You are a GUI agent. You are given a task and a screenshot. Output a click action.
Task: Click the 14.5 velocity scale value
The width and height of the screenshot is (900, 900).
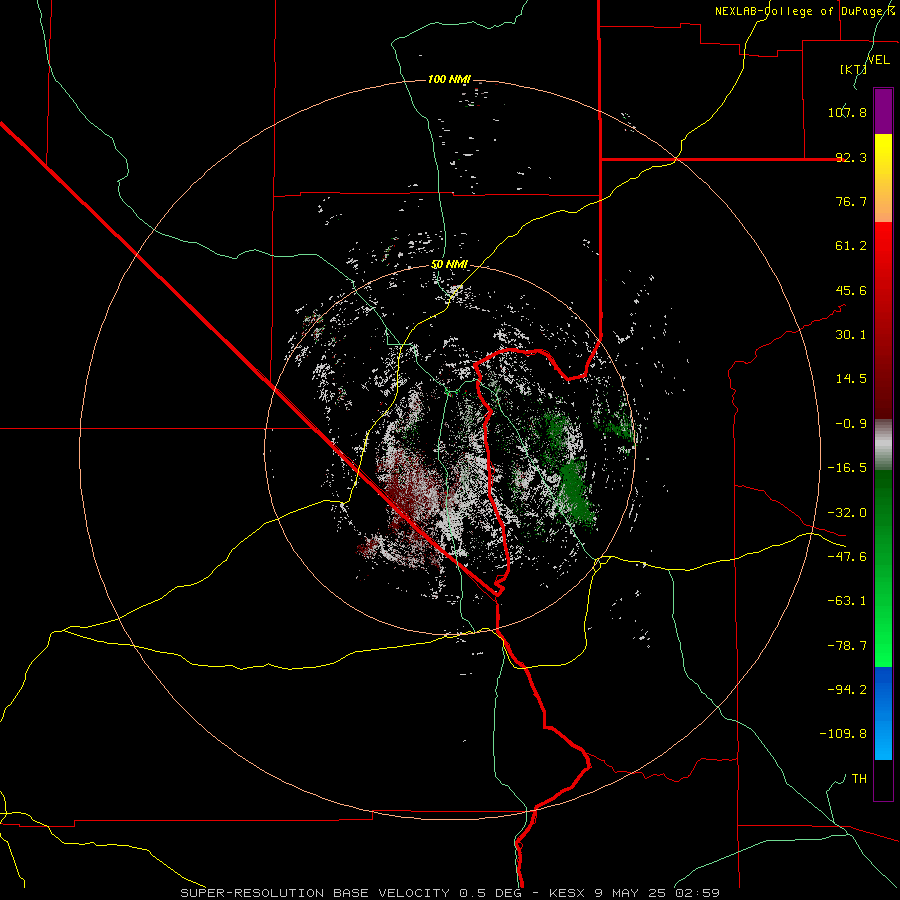[851, 379]
